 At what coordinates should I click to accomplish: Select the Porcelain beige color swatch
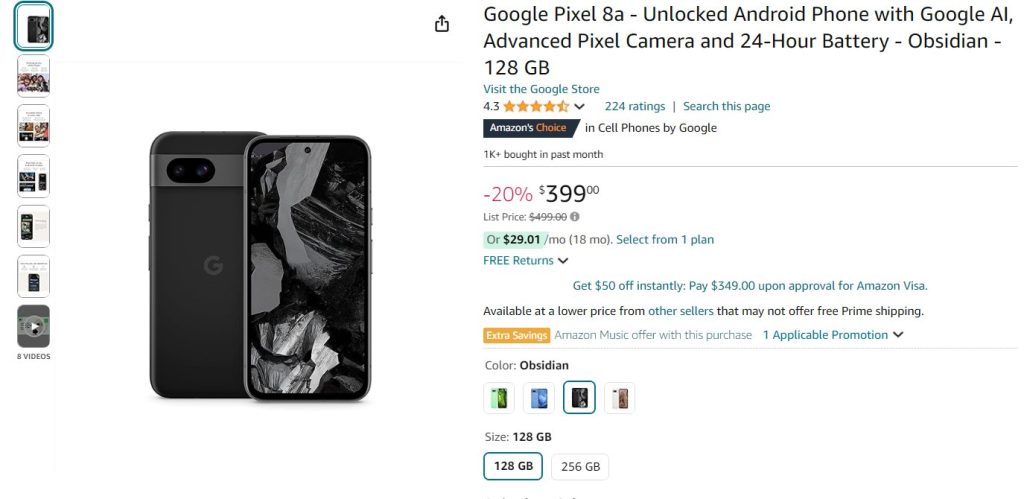click(x=619, y=398)
